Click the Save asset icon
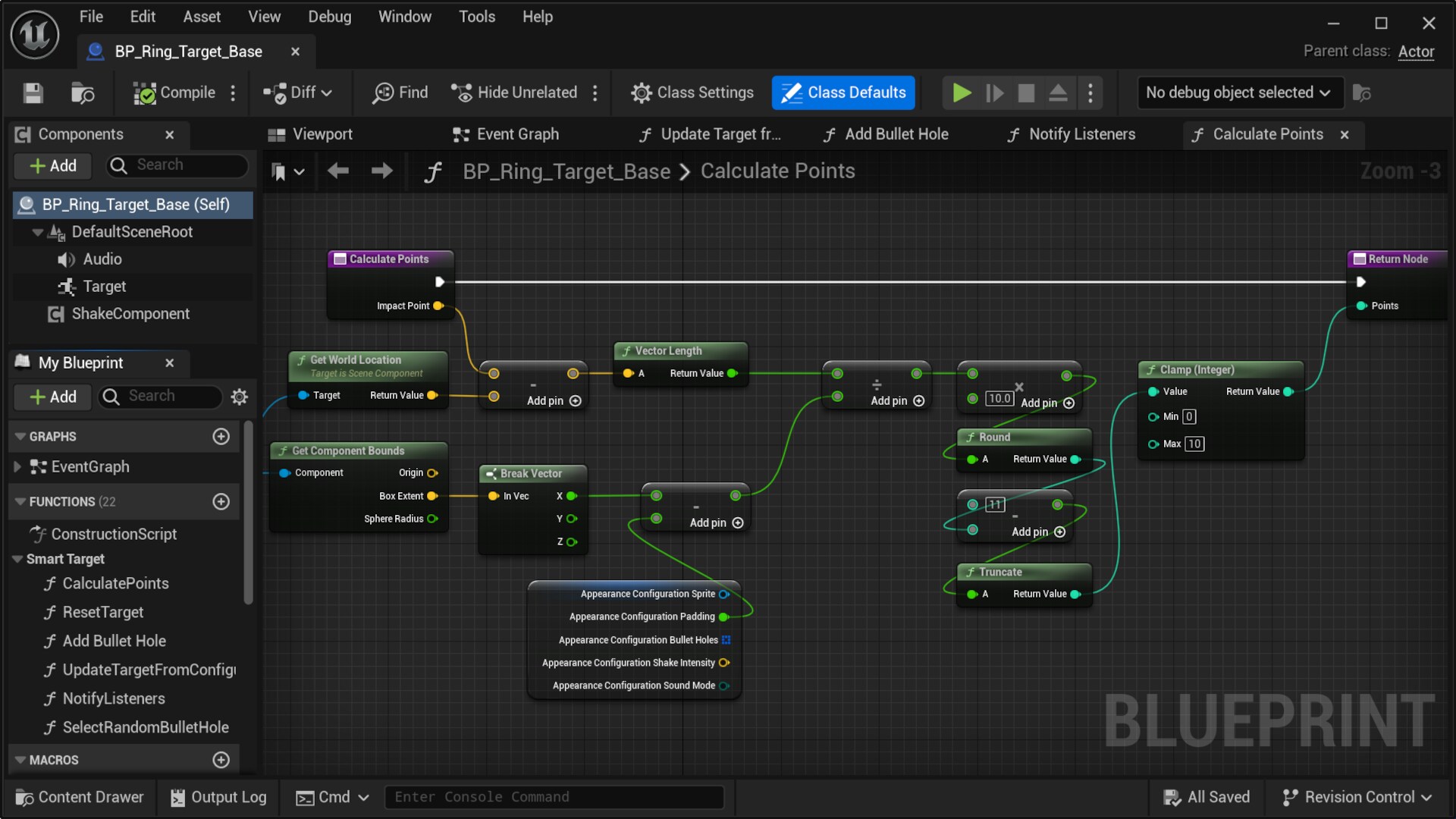 point(33,93)
